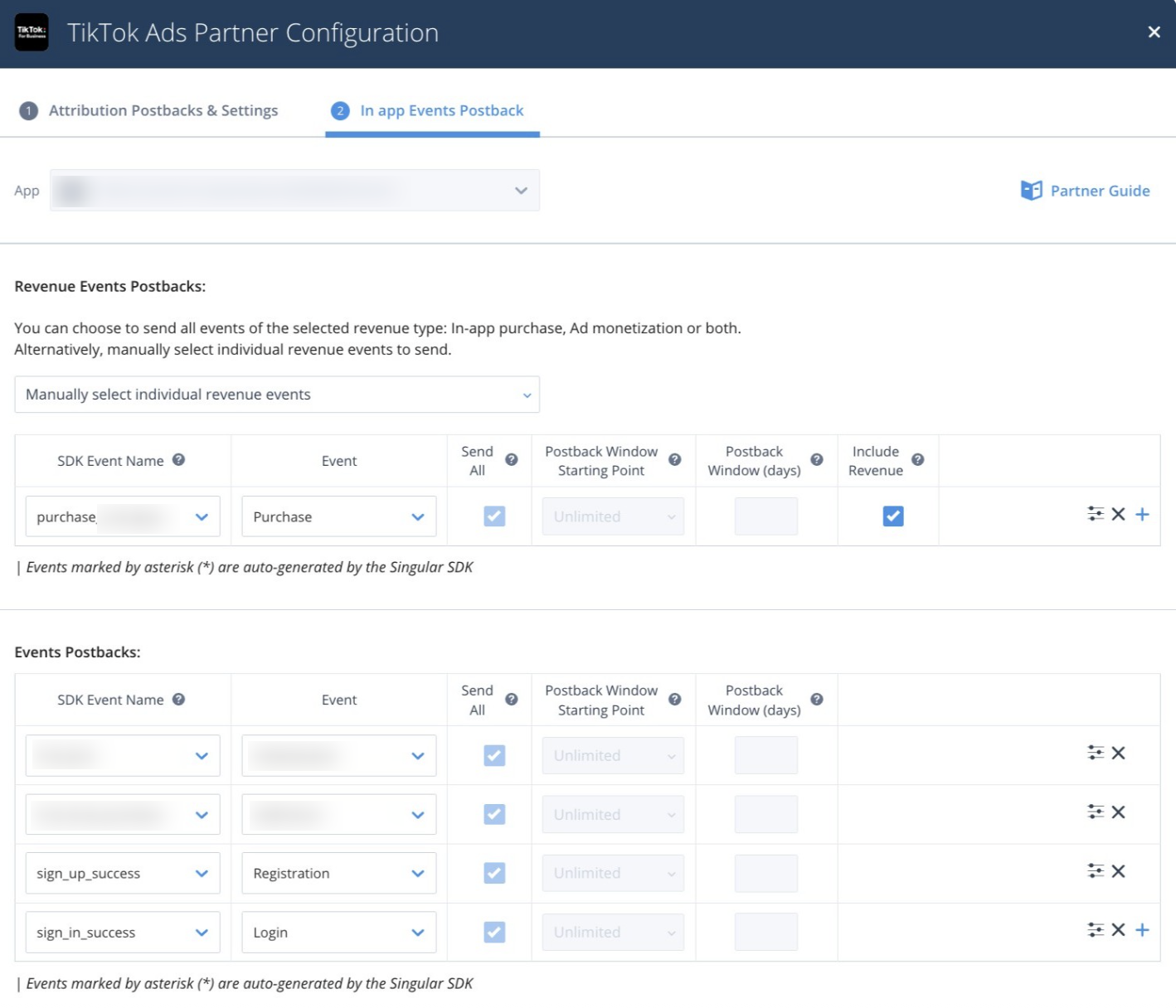
Task: Open the sign_in_success SDK event dropdown
Action: coord(122,933)
